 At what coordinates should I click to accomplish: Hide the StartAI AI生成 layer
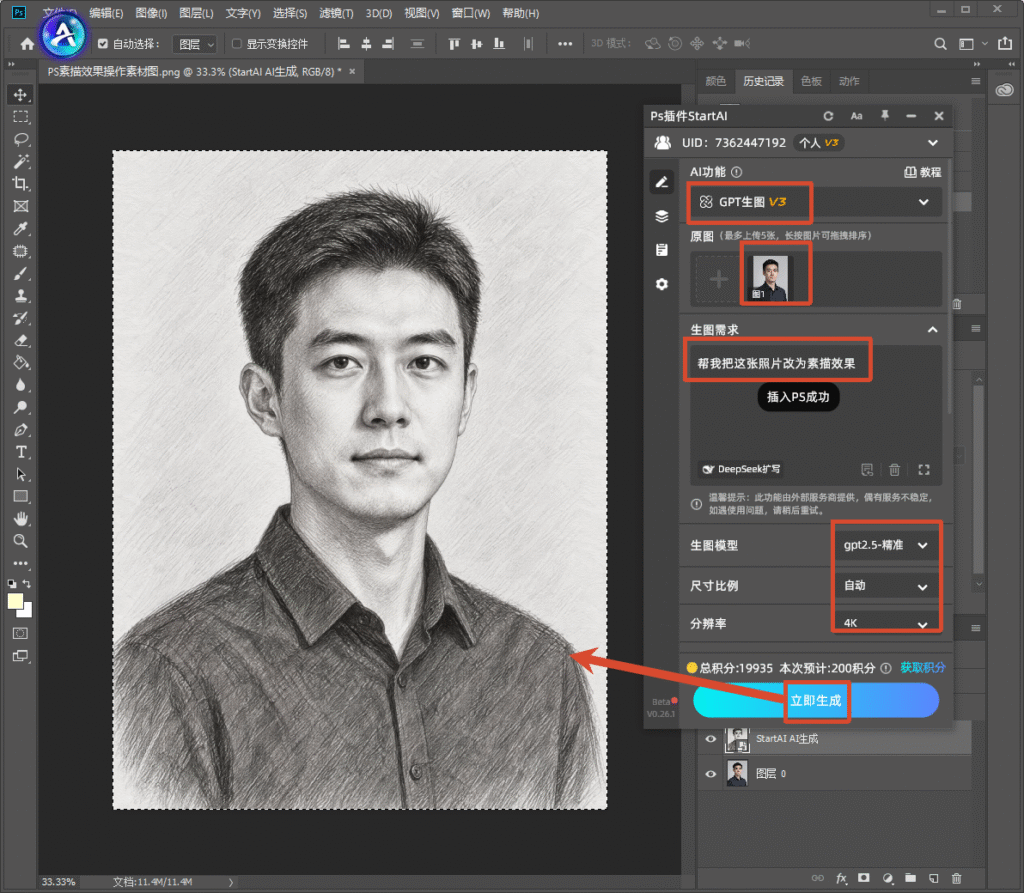coord(711,739)
